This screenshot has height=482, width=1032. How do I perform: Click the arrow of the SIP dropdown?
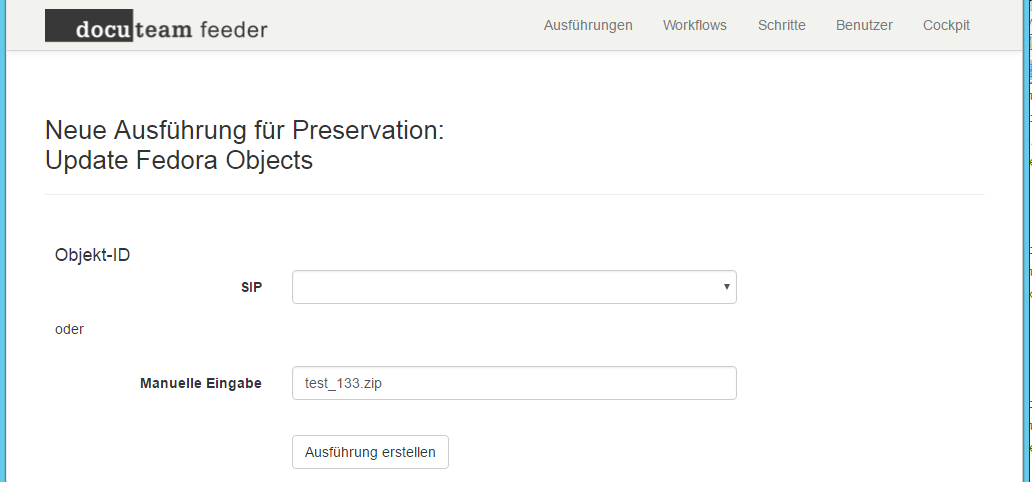(x=727, y=287)
